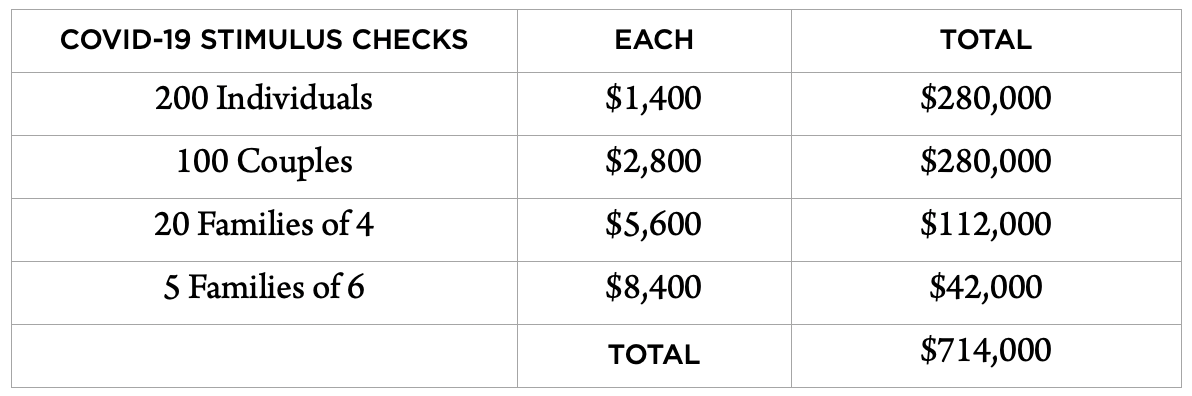Select the 5 Families of 6 cell
This screenshot has width=1192, height=396.
[265, 293]
